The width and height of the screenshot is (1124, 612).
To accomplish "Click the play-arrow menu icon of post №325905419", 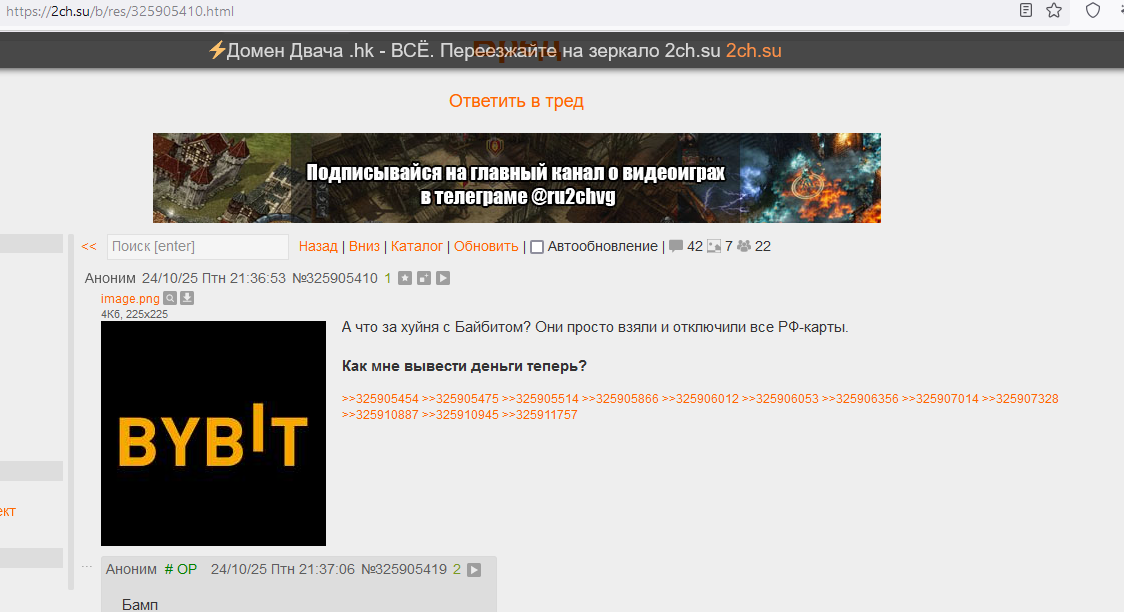I will [474, 570].
